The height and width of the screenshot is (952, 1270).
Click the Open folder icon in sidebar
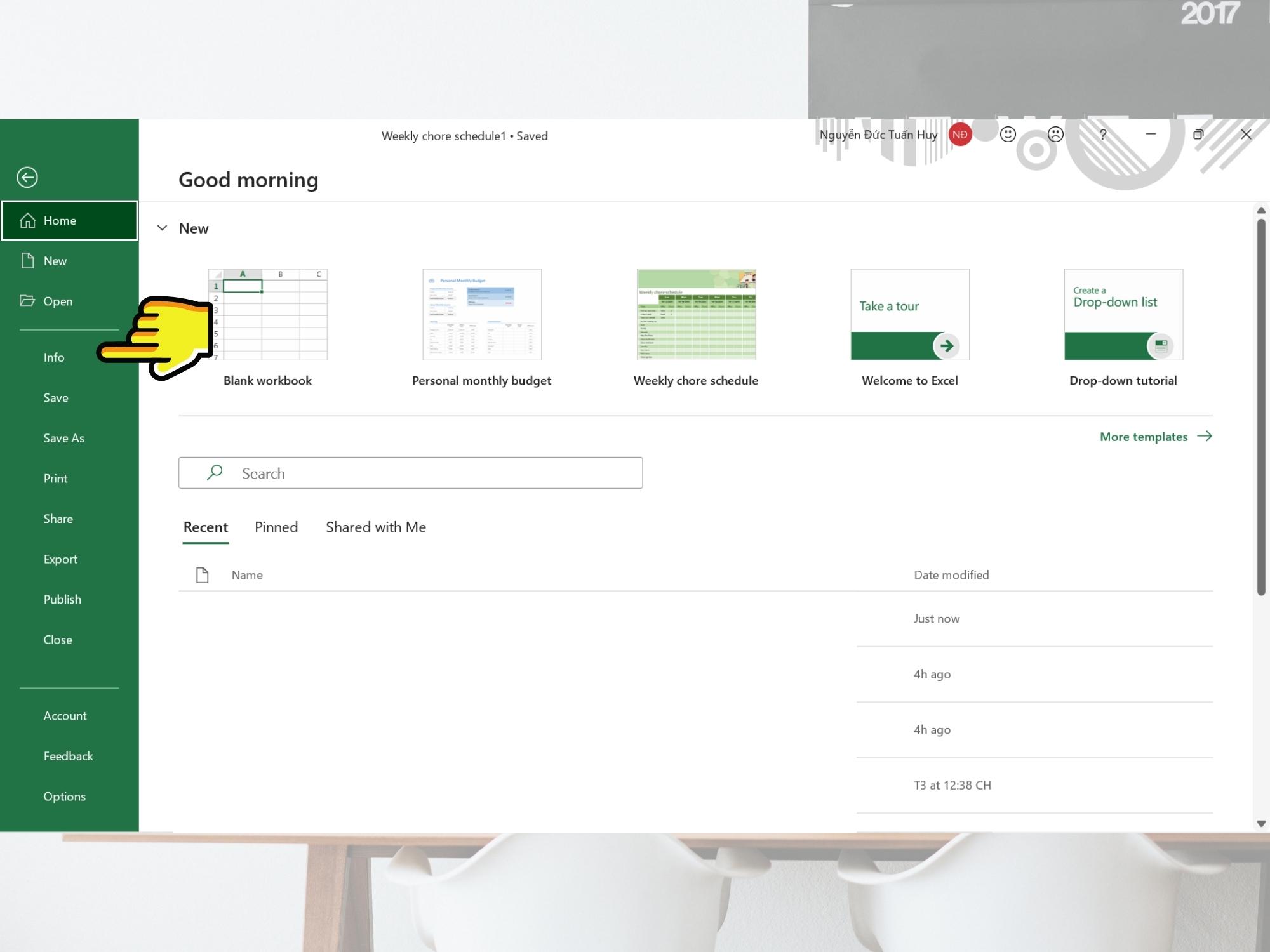click(x=27, y=301)
